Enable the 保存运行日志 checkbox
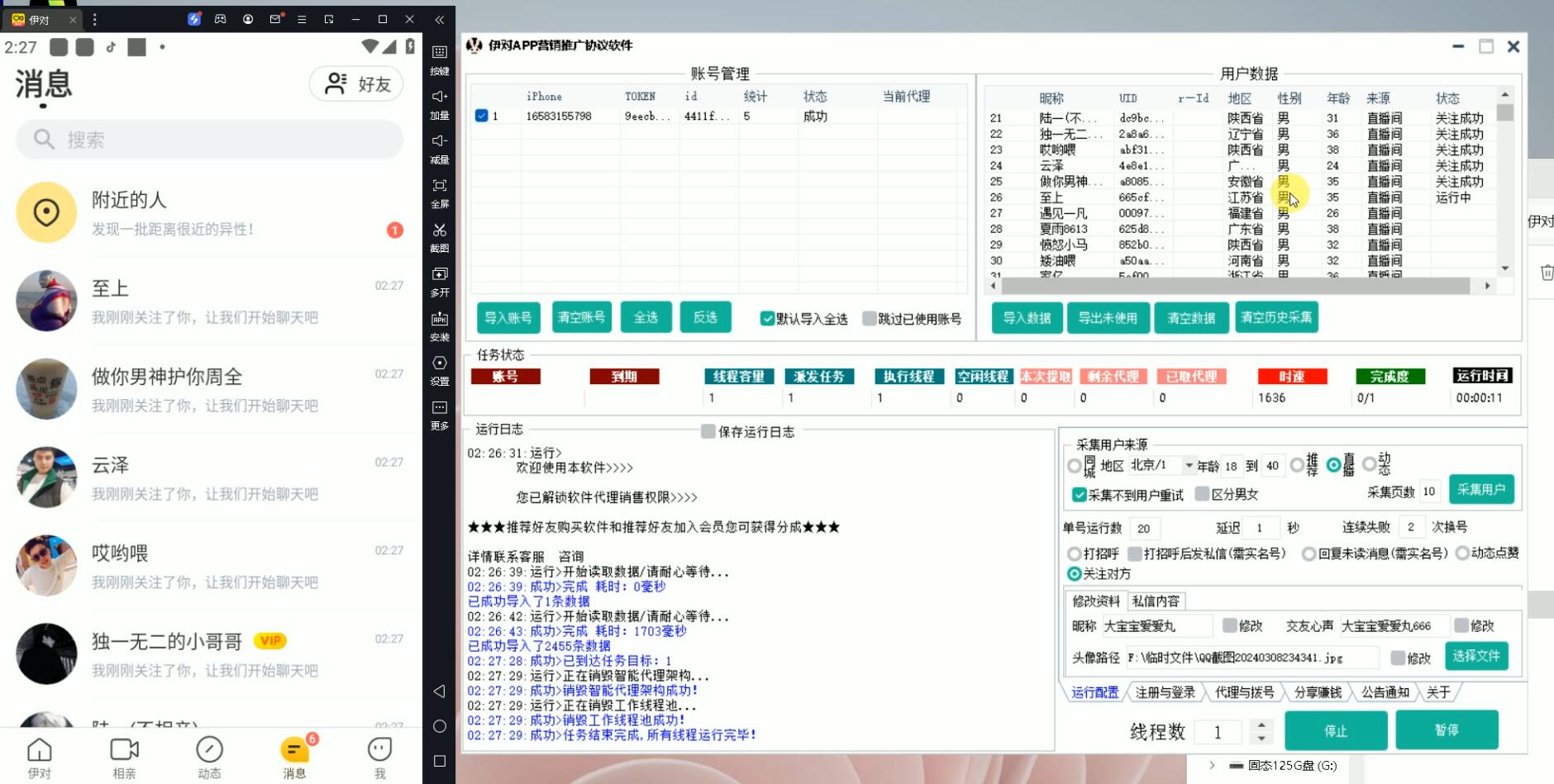This screenshot has width=1554, height=784. [x=708, y=431]
